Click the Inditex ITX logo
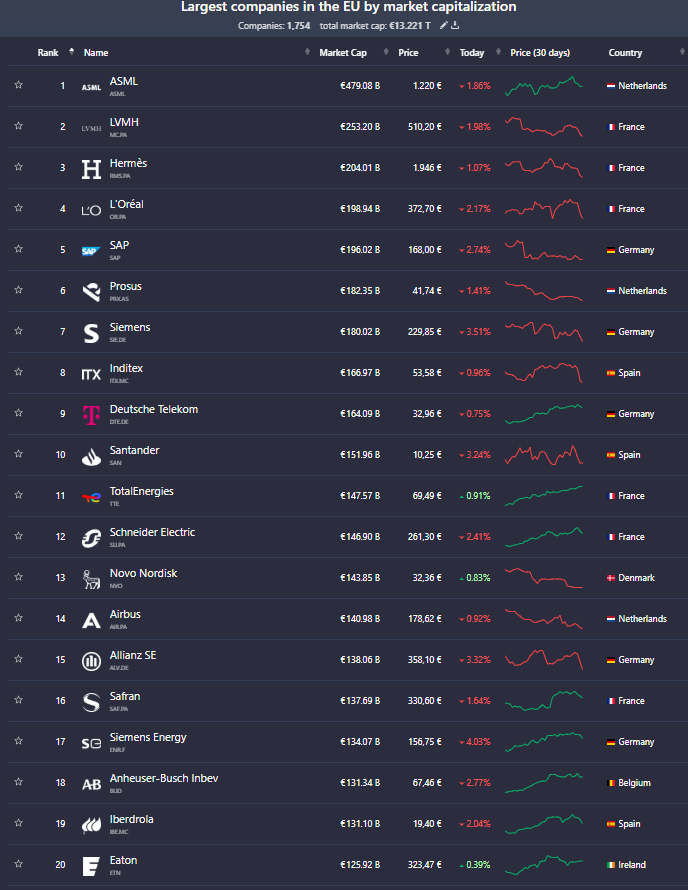This screenshot has width=688, height=890. [91, 375]
